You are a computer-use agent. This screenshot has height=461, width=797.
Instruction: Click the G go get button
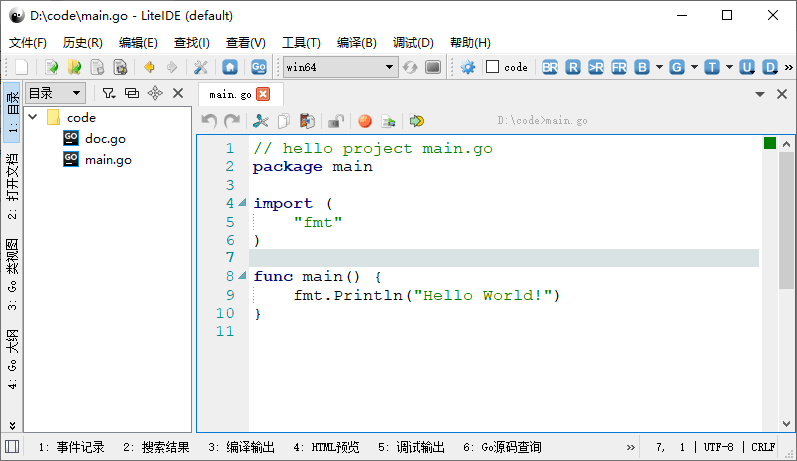pos(677,67)
